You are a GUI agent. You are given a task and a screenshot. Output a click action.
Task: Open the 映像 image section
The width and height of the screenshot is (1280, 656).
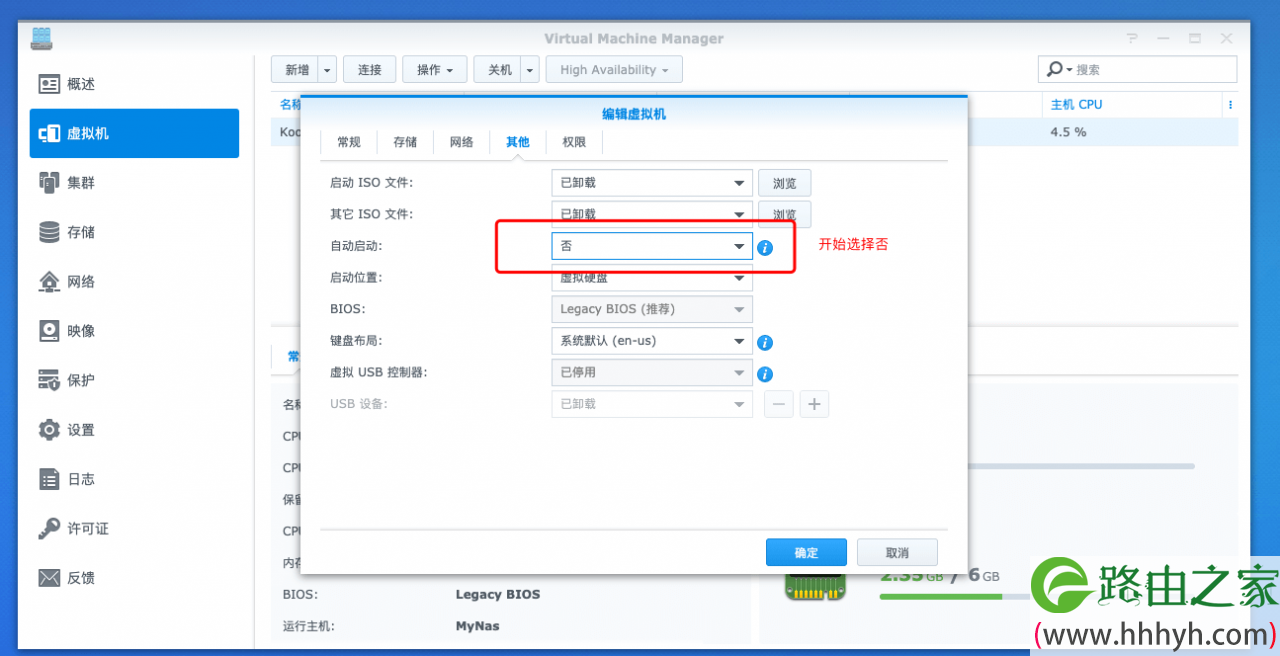click(x=134, y=330)
